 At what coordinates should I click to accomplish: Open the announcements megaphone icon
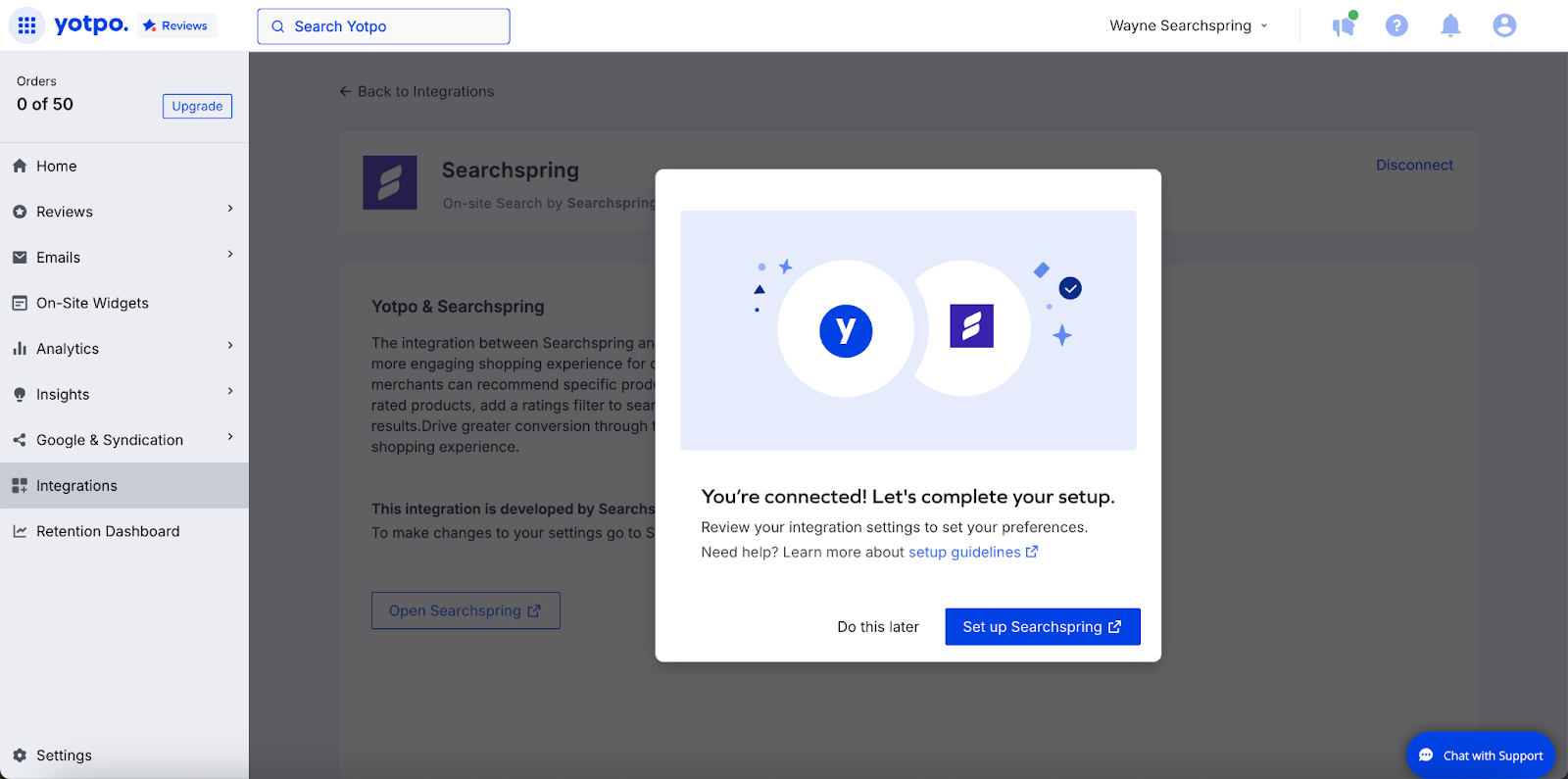coord(1344,25)
